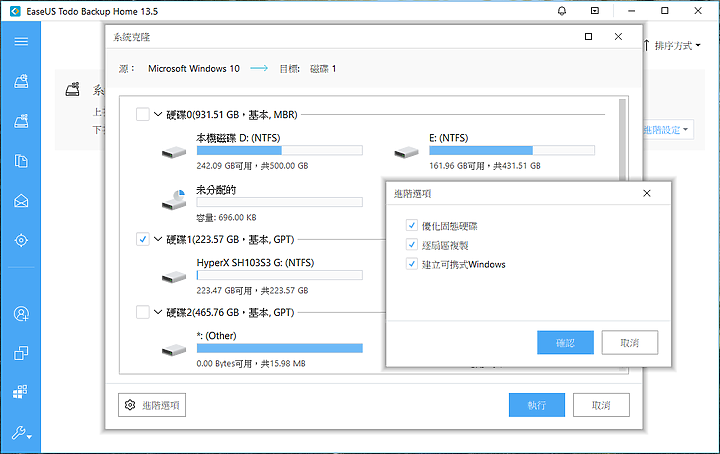Click the local disk D: drive icon
The width and height of the screenshot is (720, 454).
174,152
